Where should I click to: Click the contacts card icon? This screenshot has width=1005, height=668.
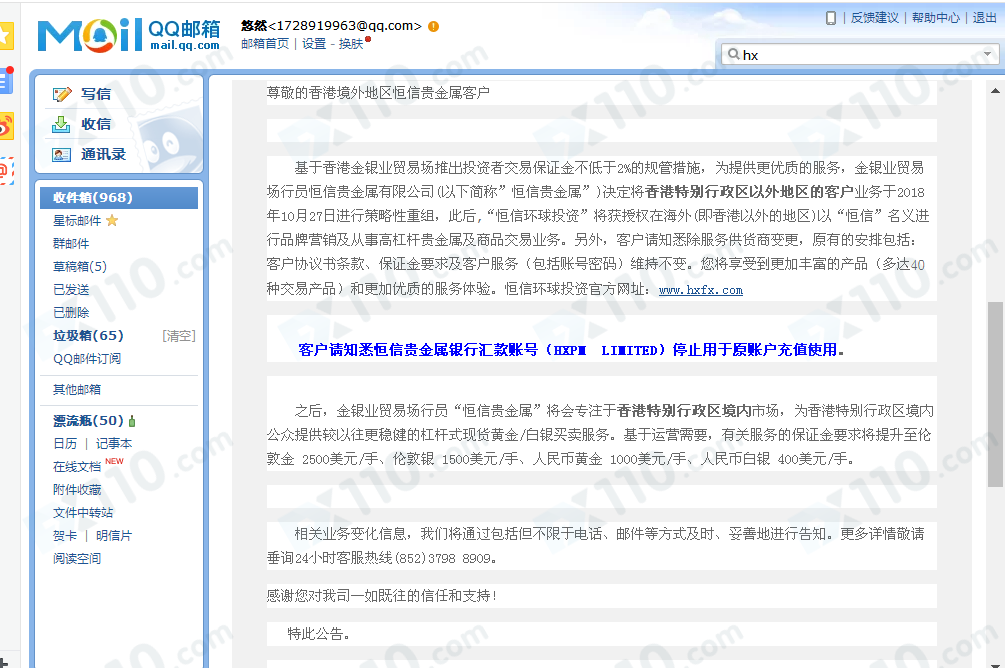pos(62,154)
